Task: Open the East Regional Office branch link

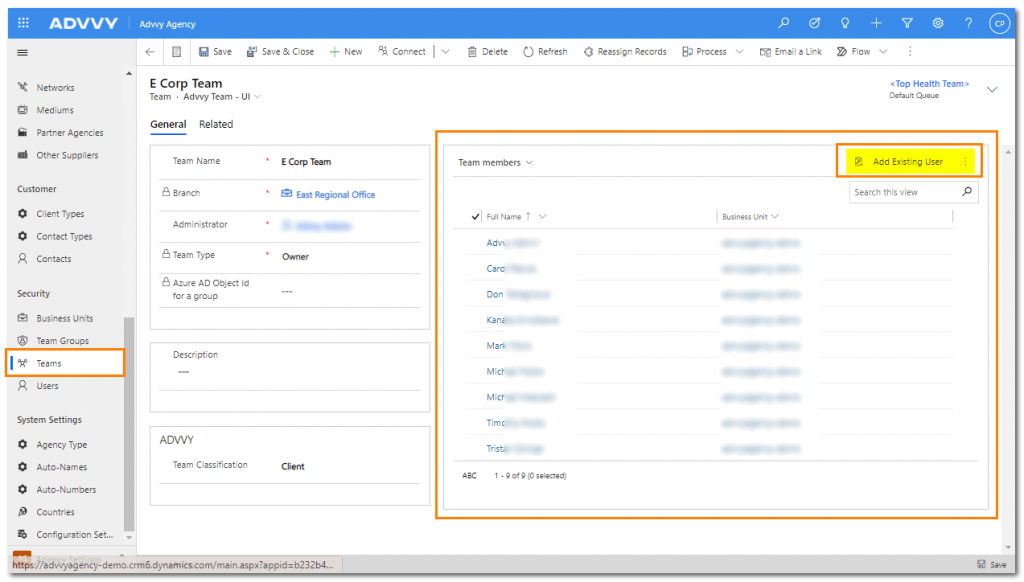Action: click(335, 194)
